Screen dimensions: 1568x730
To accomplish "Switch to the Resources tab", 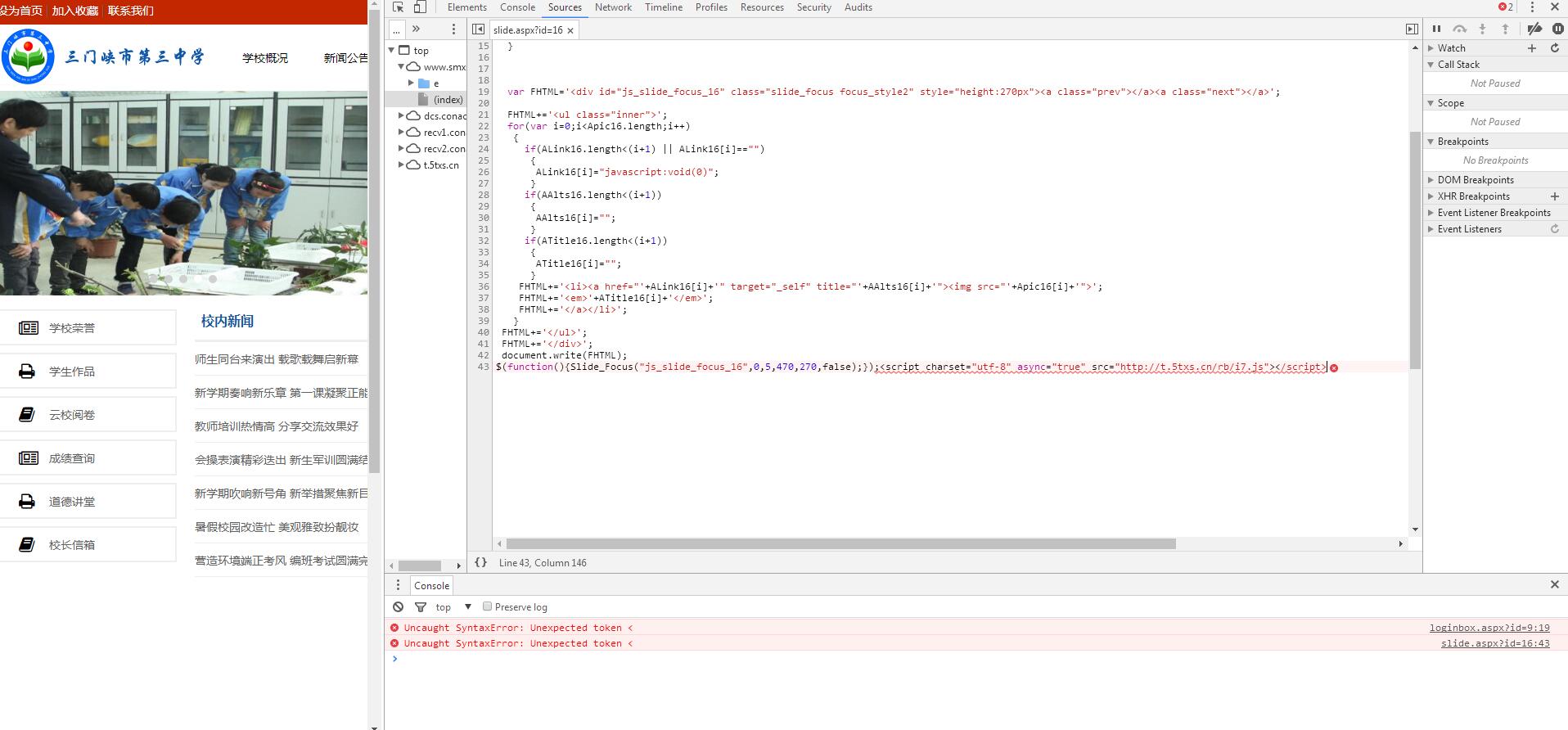I will (762, 7).
